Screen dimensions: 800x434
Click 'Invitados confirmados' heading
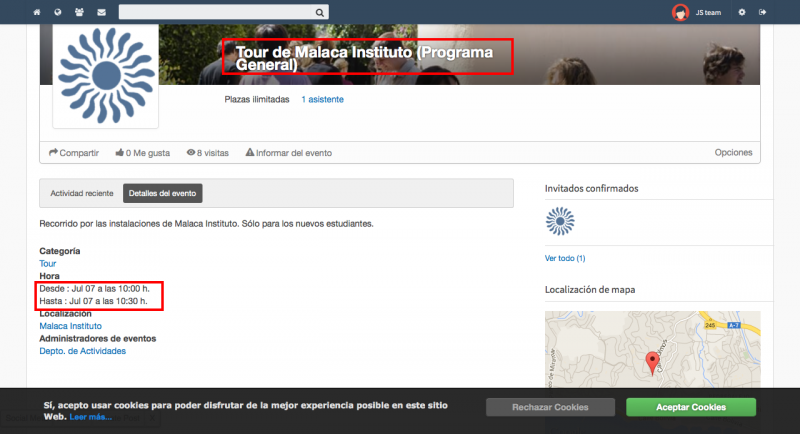[591, 189]
